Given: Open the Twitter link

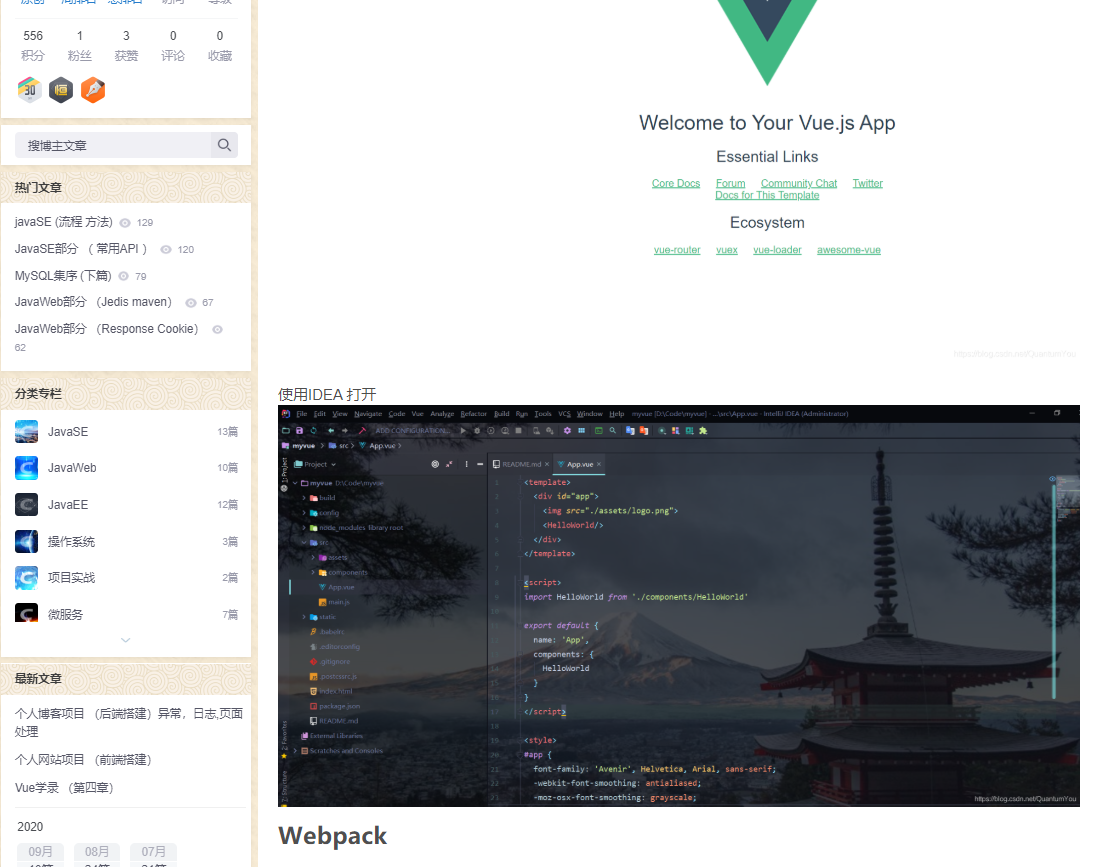Looking at the screenshot, I should [867, 183].
